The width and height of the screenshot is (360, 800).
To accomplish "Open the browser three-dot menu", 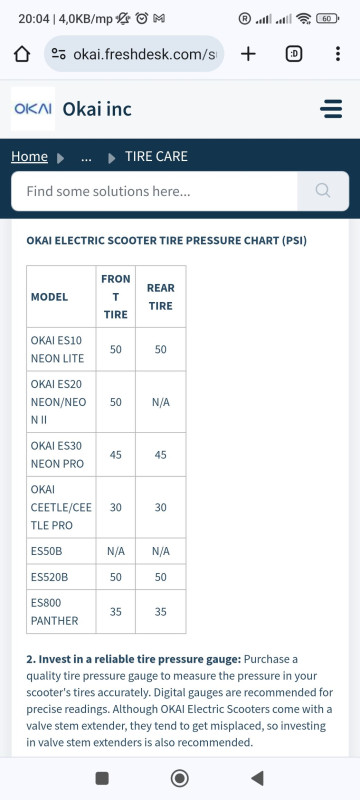I will click(338, 54).
